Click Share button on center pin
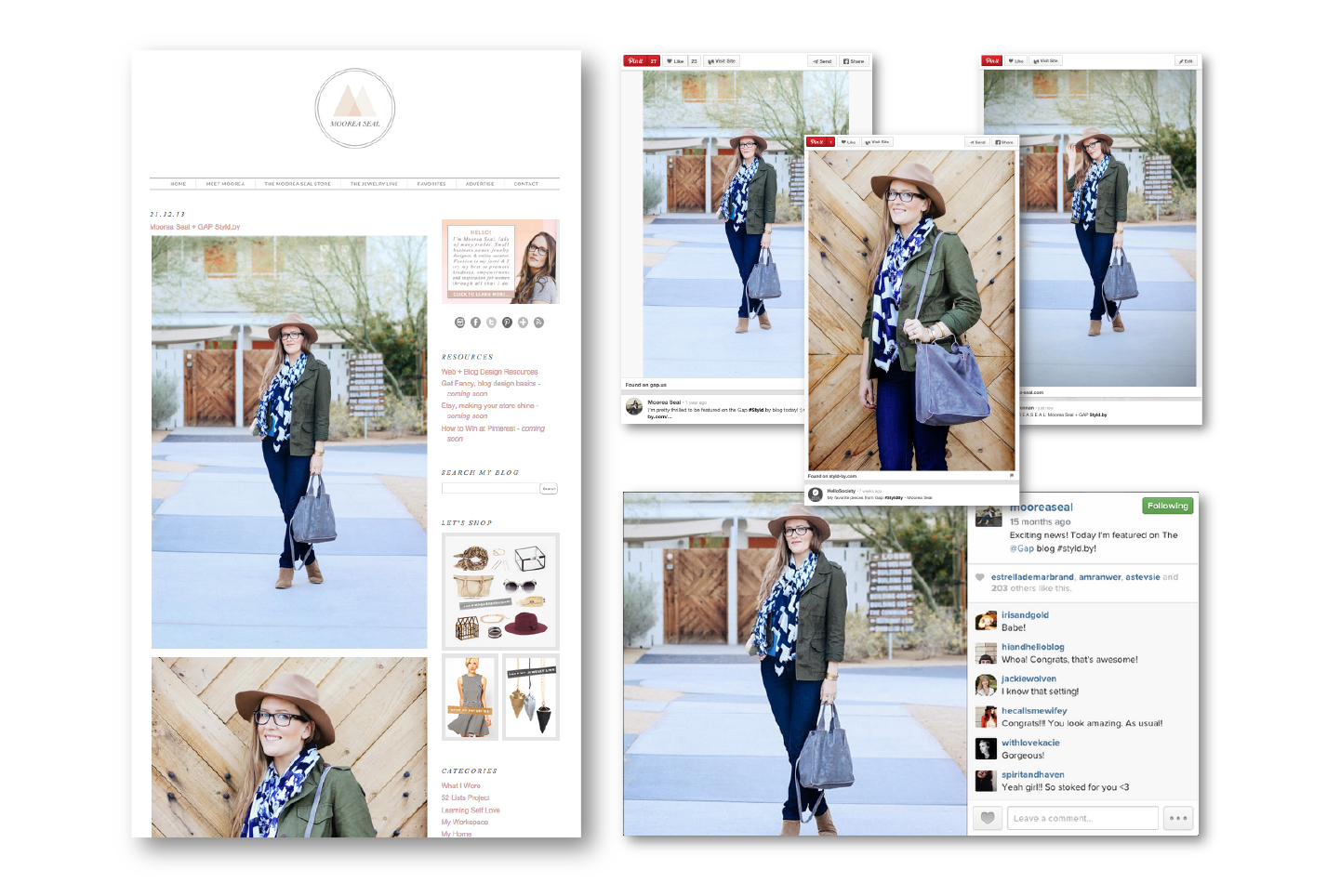 (x=1004, y=142)
